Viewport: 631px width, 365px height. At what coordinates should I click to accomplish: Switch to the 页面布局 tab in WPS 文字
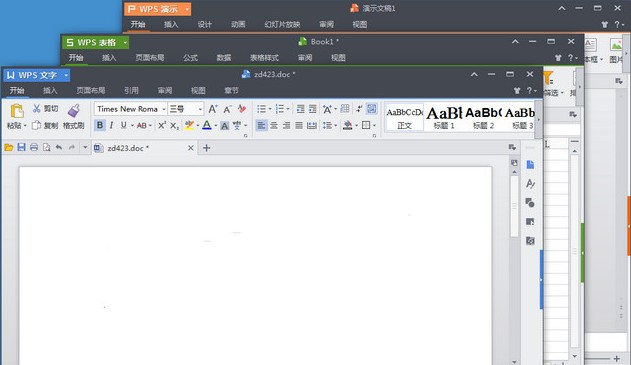pyautogui.click(x=91, y=91)
